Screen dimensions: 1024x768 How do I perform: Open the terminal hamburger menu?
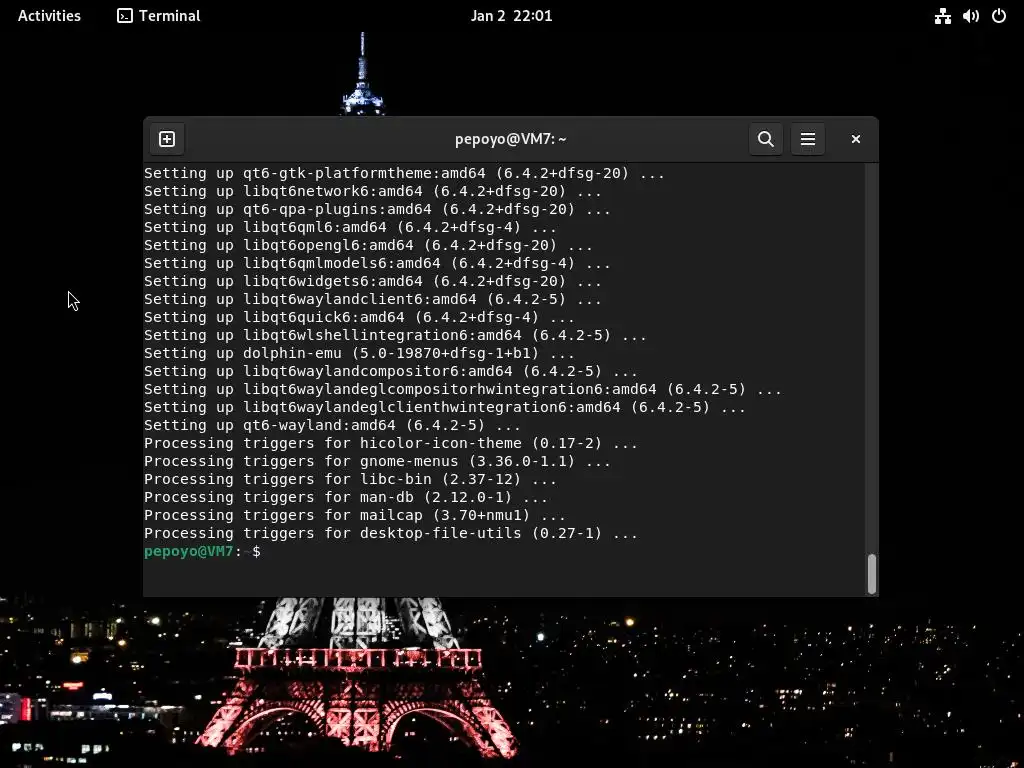[808, 139]
